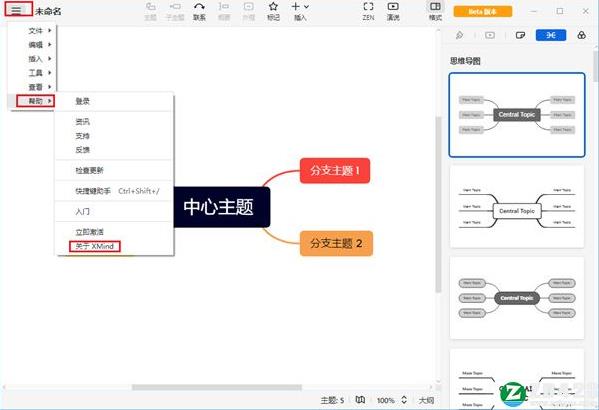Add a Summary (概要) from toolbar
Screen dimensions: 599x410
(x=224, y=11)
